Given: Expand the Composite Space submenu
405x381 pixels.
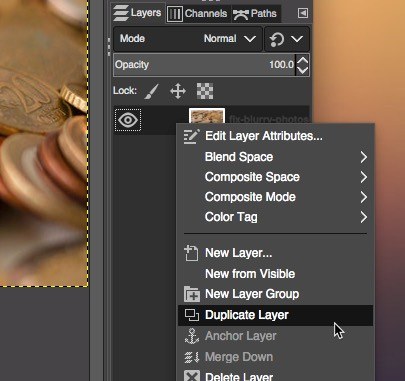Looking at the screenshot, I should [x=275, y=177].
